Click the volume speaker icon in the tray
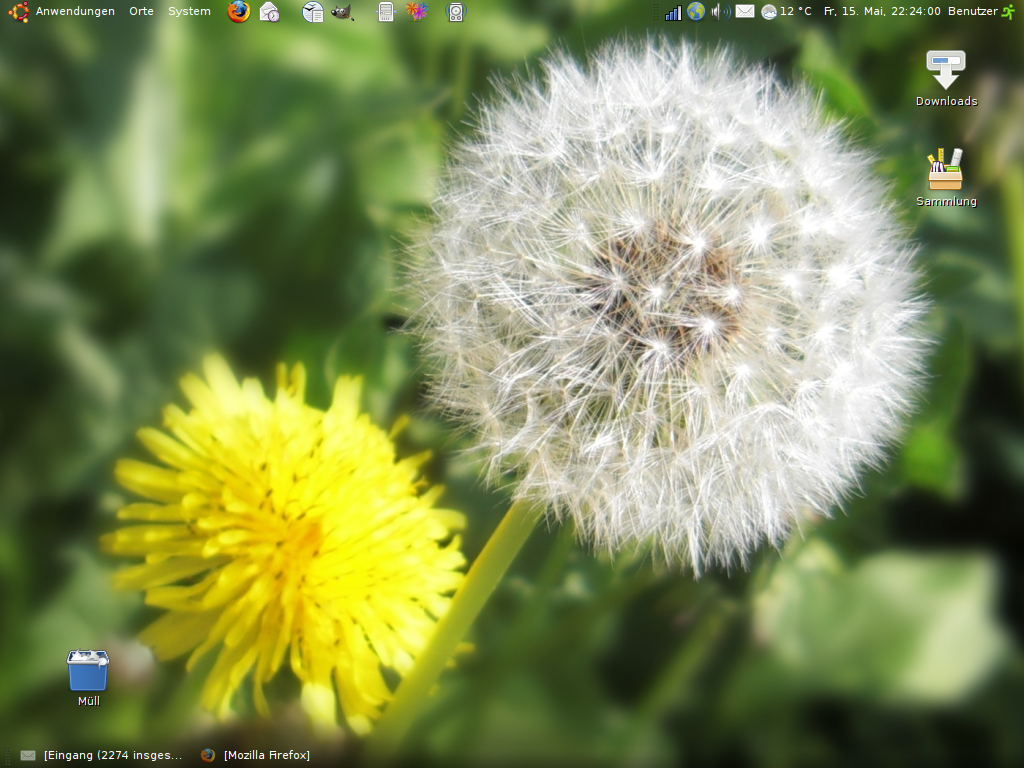 pos(716,11)
